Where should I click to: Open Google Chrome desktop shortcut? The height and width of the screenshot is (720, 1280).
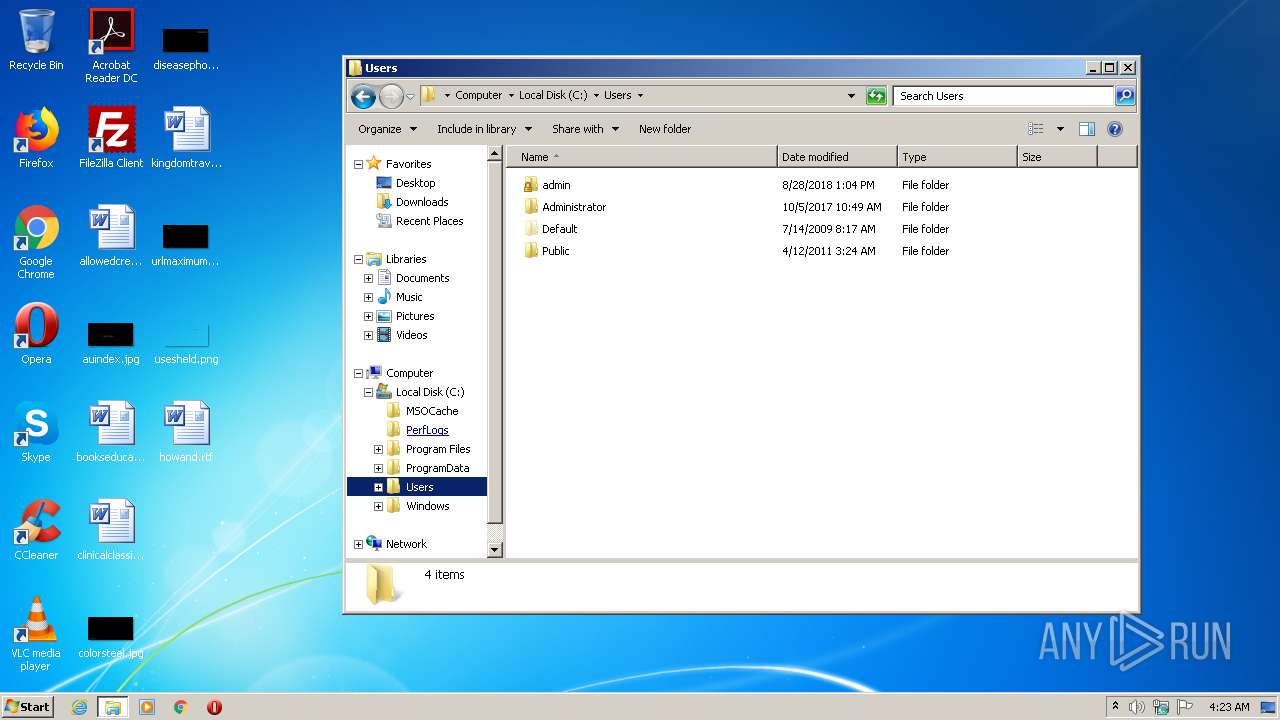click(36, 242)
